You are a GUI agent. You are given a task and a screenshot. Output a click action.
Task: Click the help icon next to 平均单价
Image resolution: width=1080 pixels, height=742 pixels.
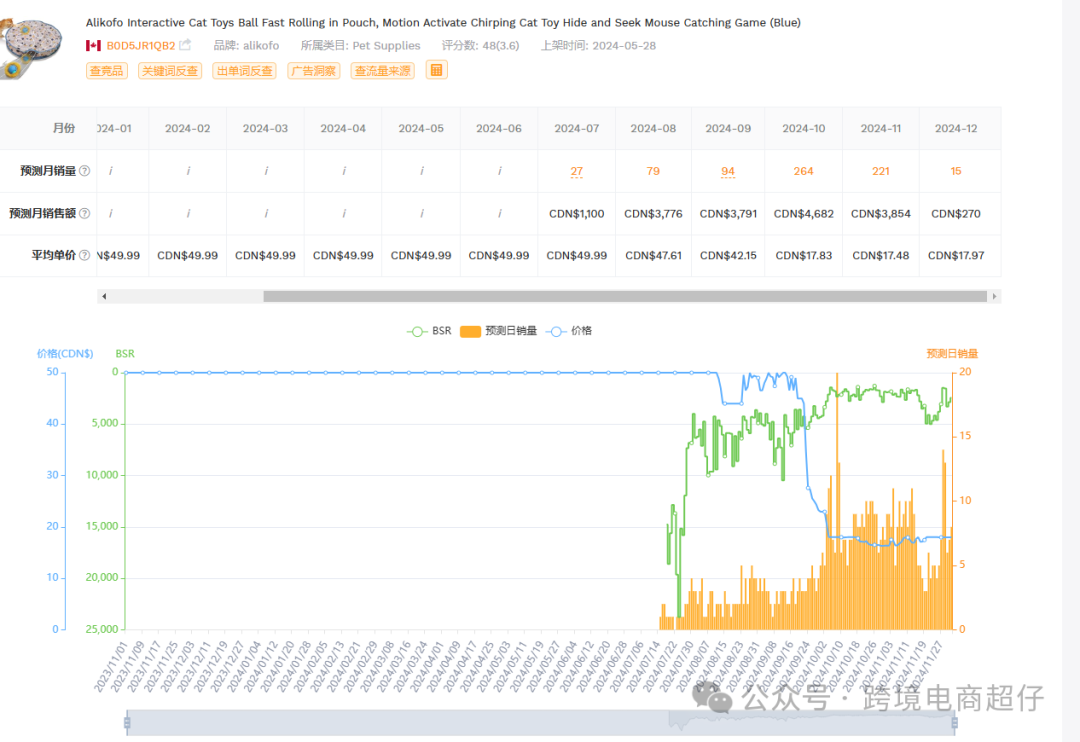[85, 255]
